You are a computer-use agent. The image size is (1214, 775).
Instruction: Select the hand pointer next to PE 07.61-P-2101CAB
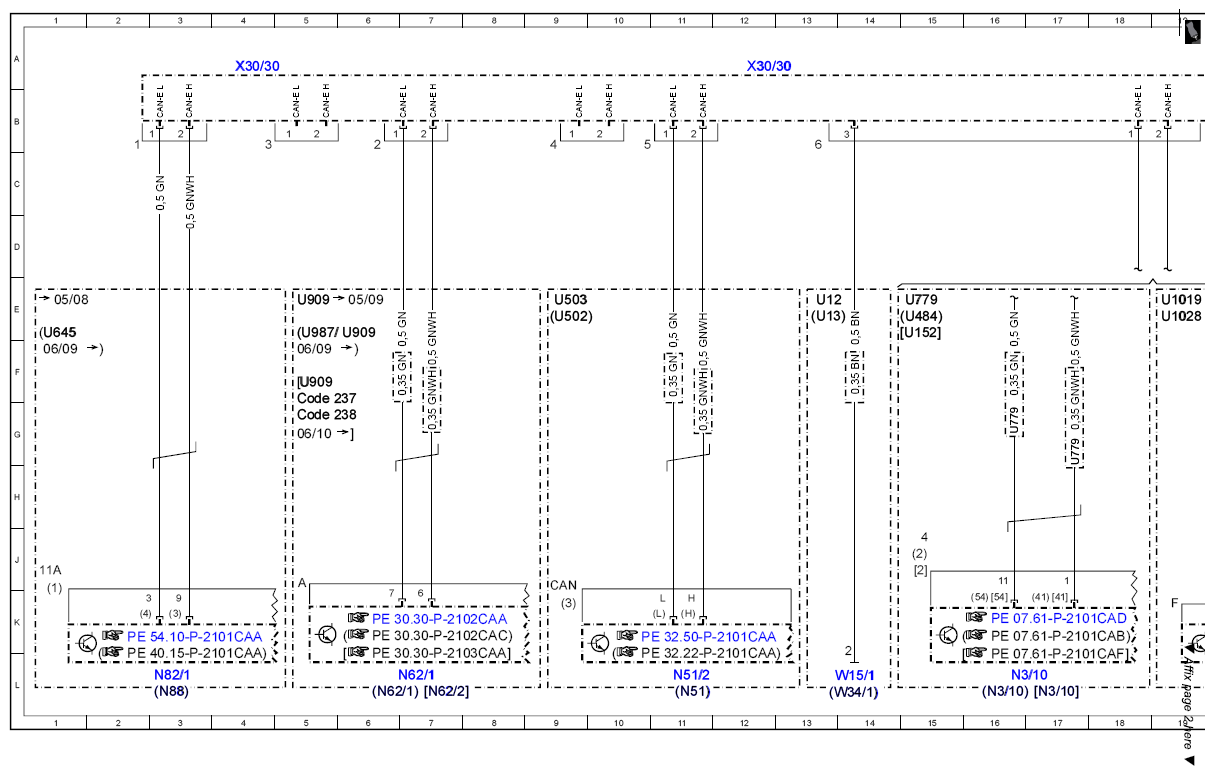click(976, 635)
